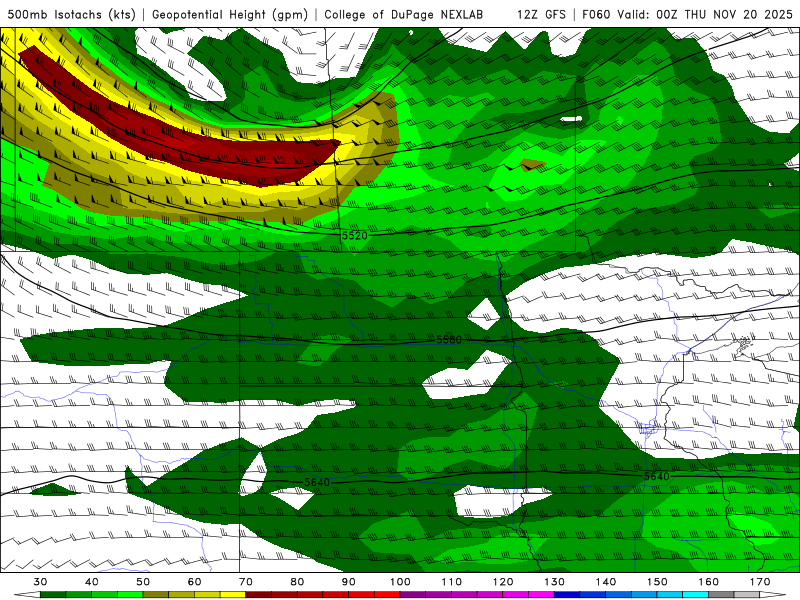
Task: Click the 5580 height contour label
Action: (449, 339)
